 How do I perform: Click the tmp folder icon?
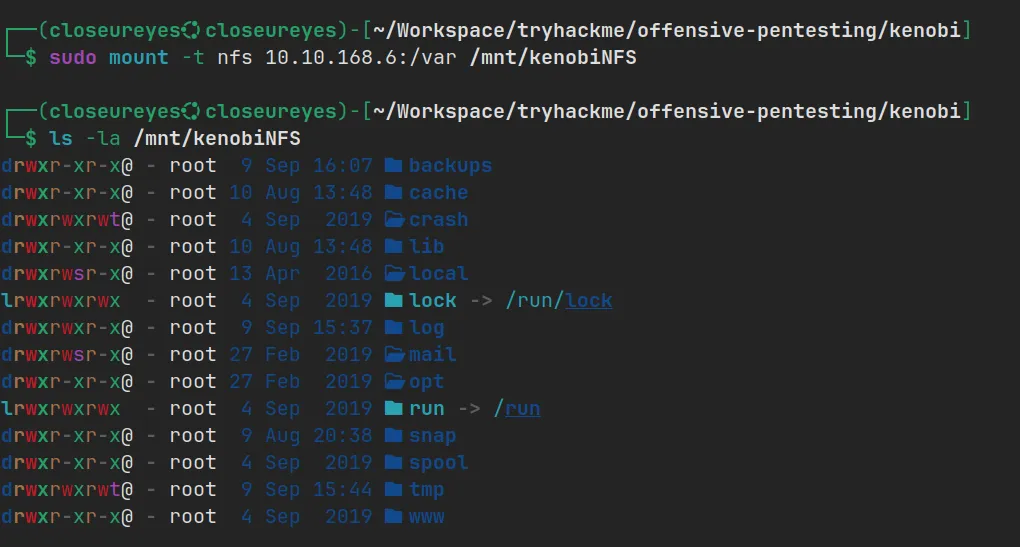(392, 490)
